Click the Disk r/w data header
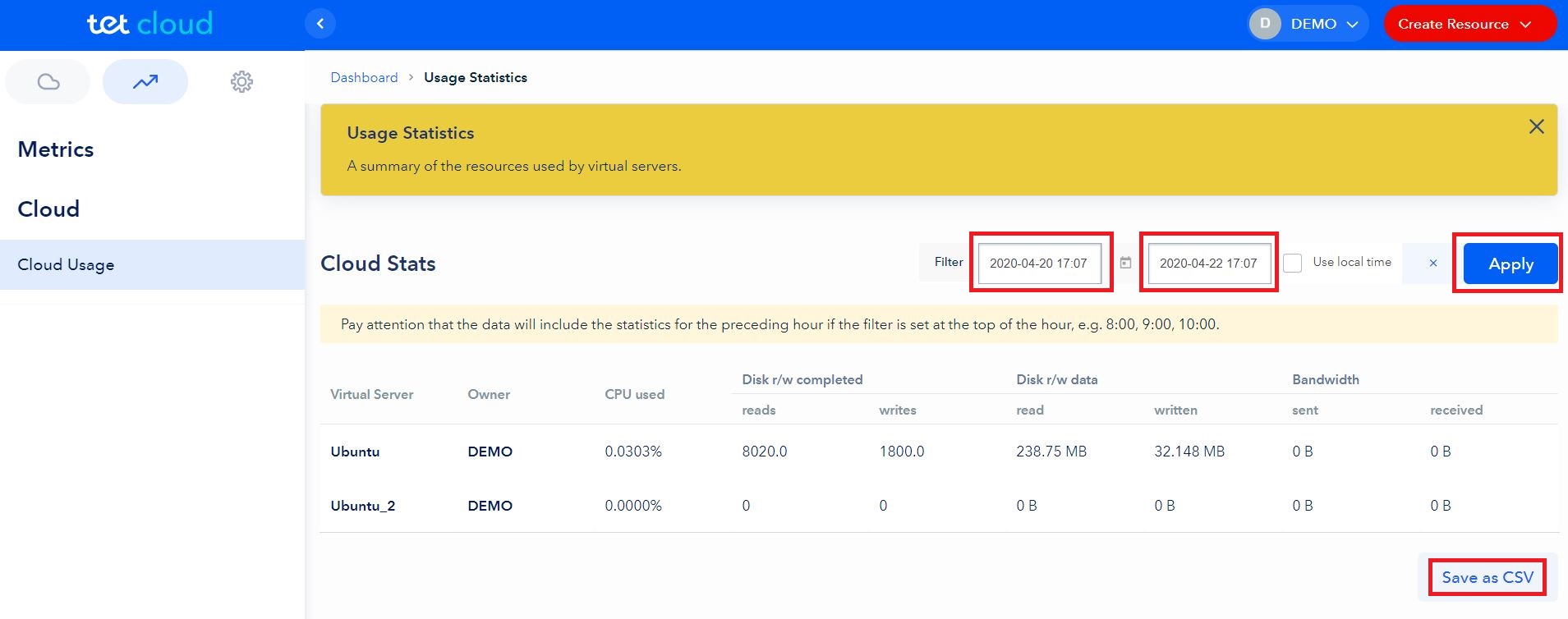 pos(1057,379)
